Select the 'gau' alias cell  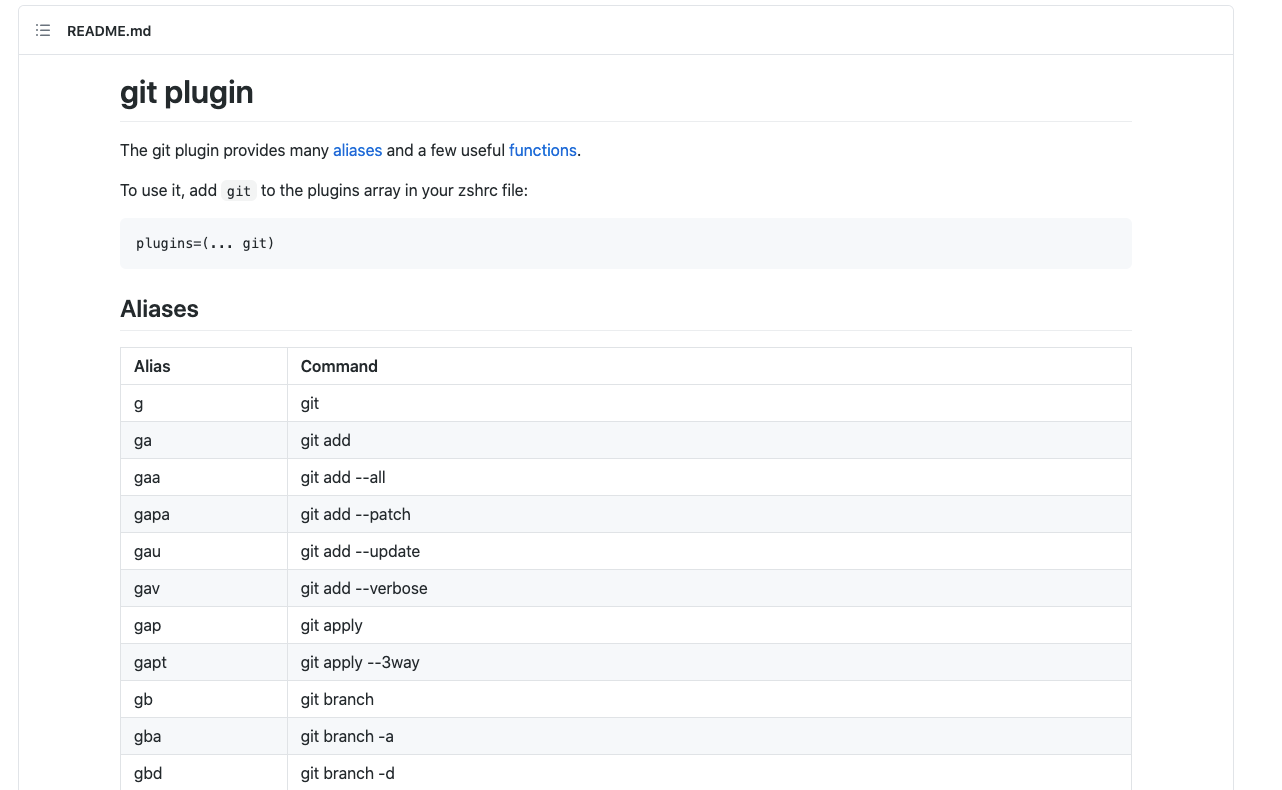tap(204, 551)
